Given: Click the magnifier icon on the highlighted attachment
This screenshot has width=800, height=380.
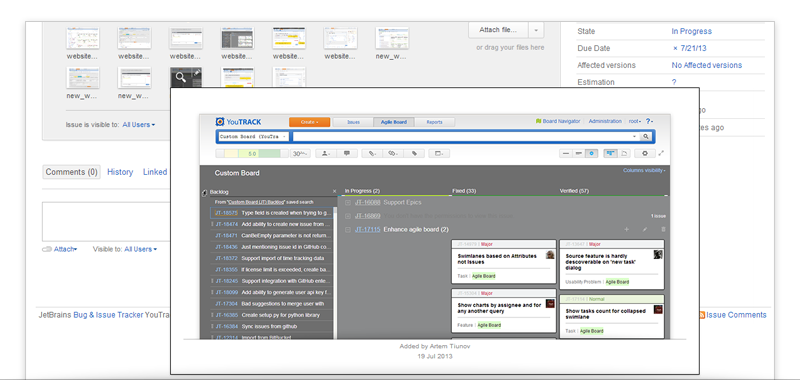Looking at the screenshot, I should (x=181, y=78).
